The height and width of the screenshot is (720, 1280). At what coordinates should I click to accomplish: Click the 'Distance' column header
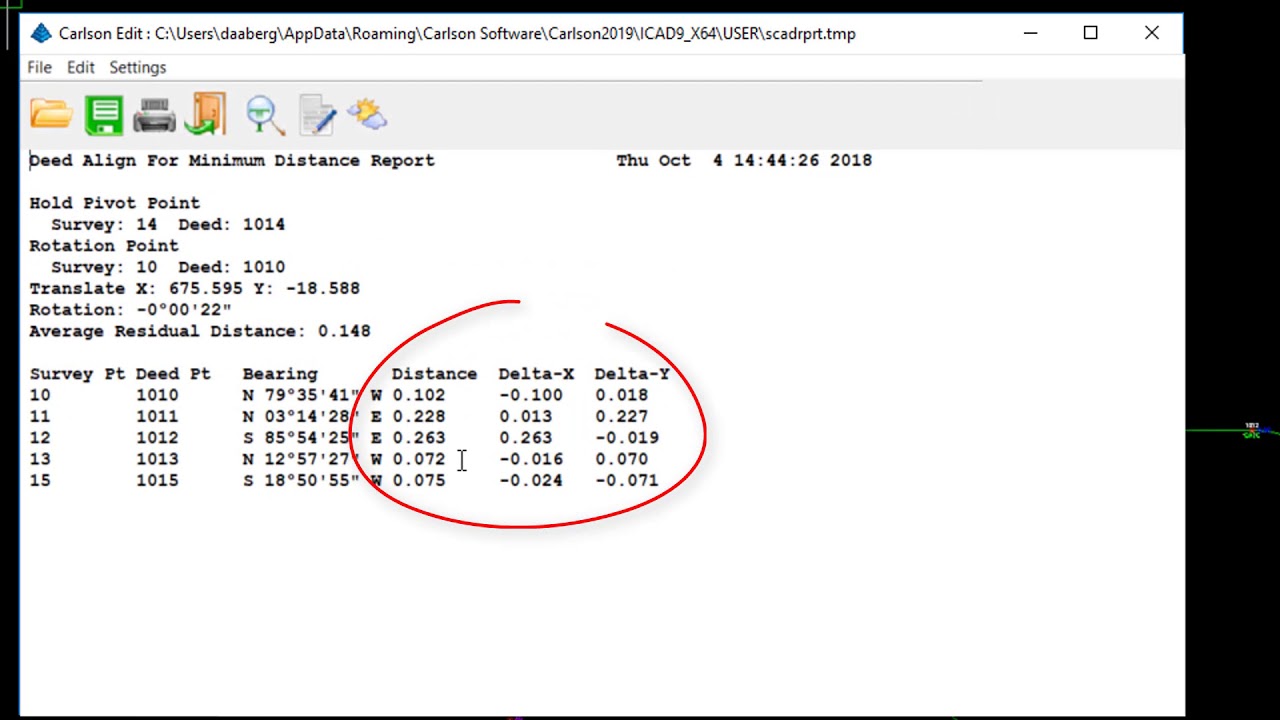tap(434, 374)
